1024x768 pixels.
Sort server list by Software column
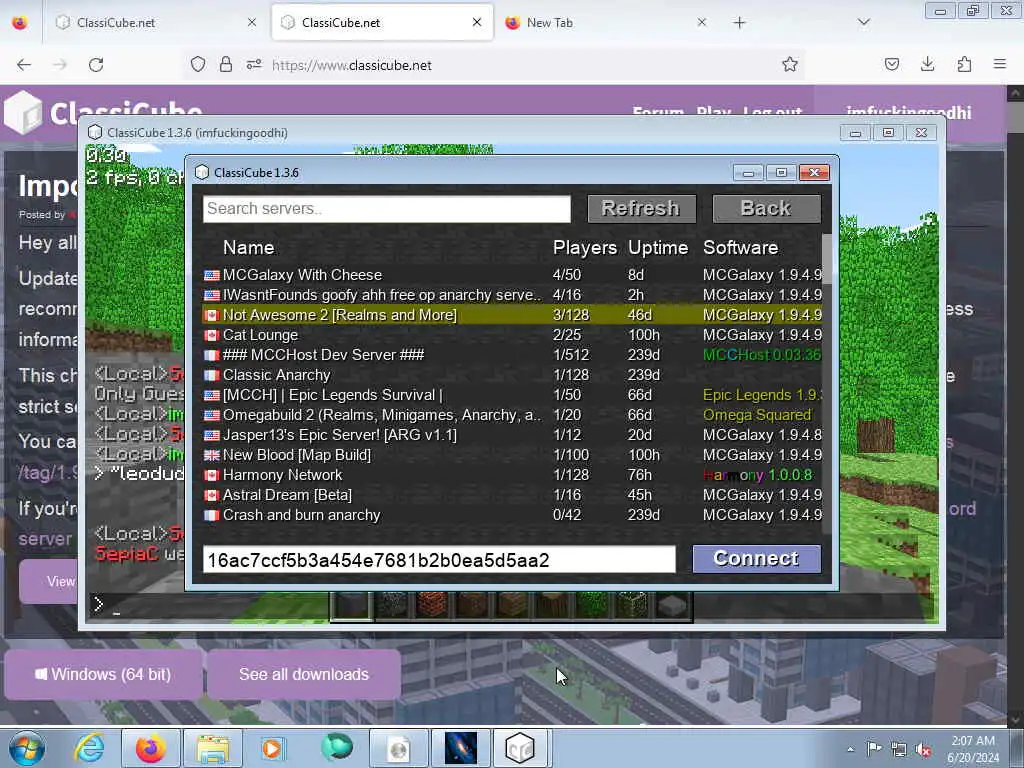741,248
